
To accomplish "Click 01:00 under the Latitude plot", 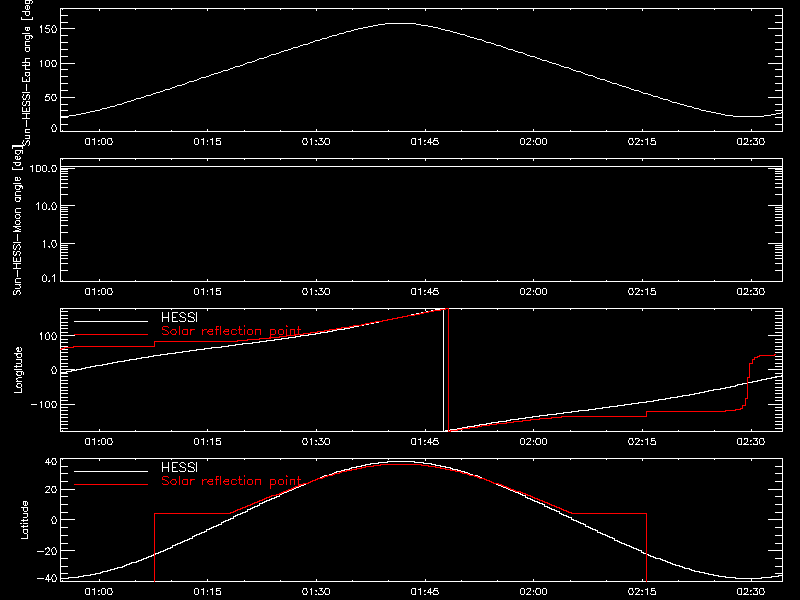I will [98, 592].
